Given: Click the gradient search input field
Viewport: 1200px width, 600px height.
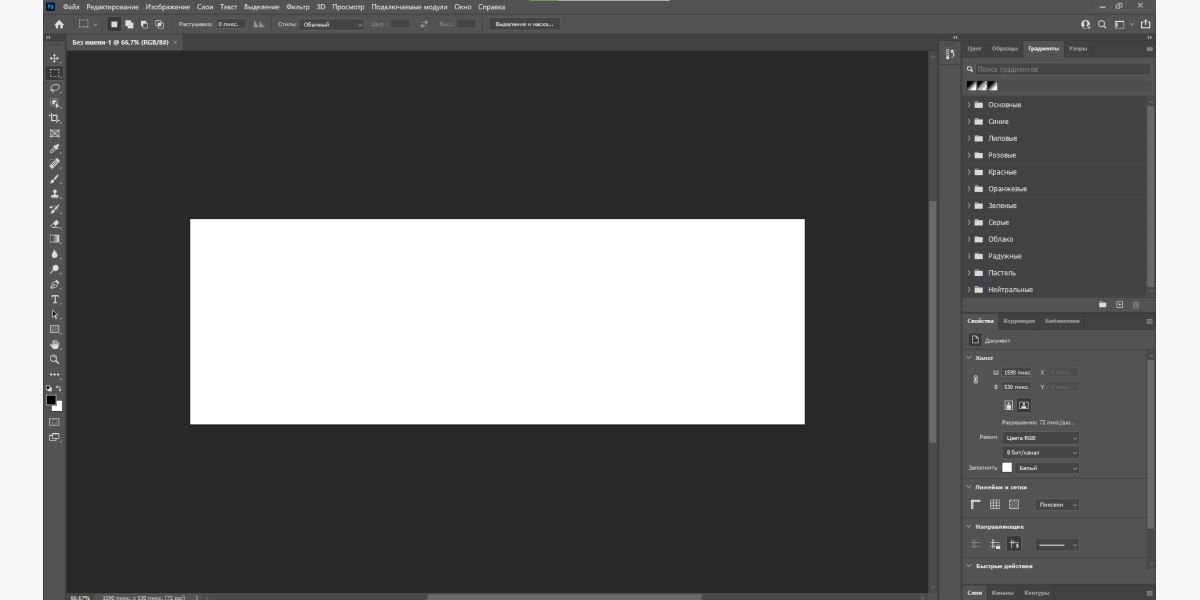Looking at the screenshot, I should coord(1062,69).
